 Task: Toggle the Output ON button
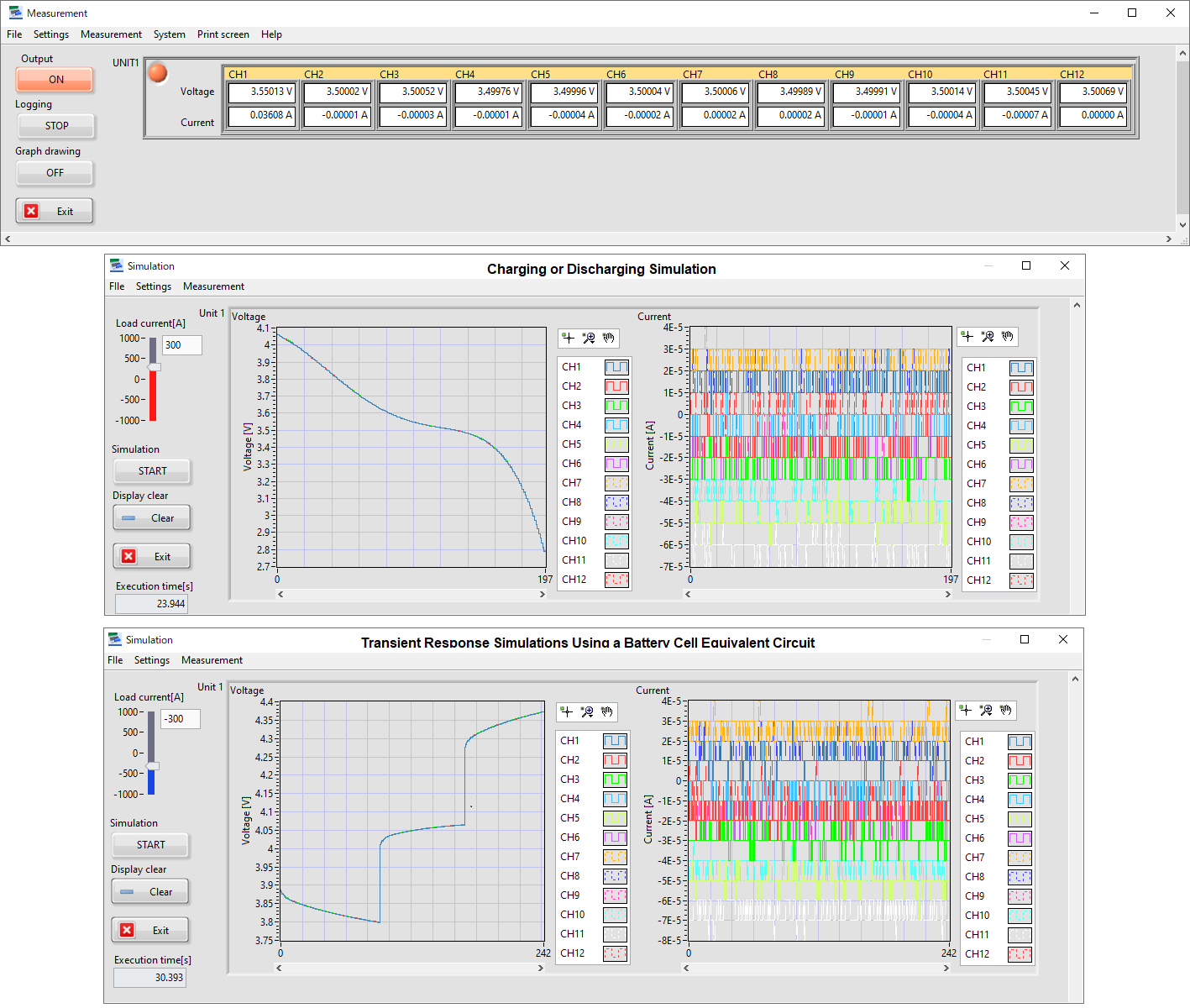click(x=55, y=80)
